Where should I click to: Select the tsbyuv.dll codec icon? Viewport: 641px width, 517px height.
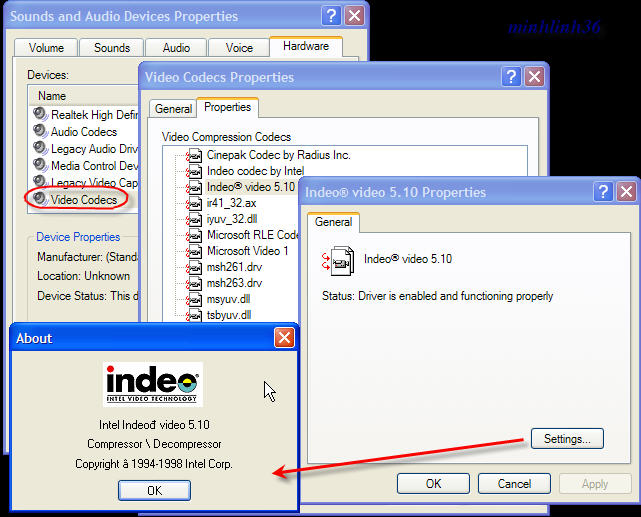pos(194,315)
